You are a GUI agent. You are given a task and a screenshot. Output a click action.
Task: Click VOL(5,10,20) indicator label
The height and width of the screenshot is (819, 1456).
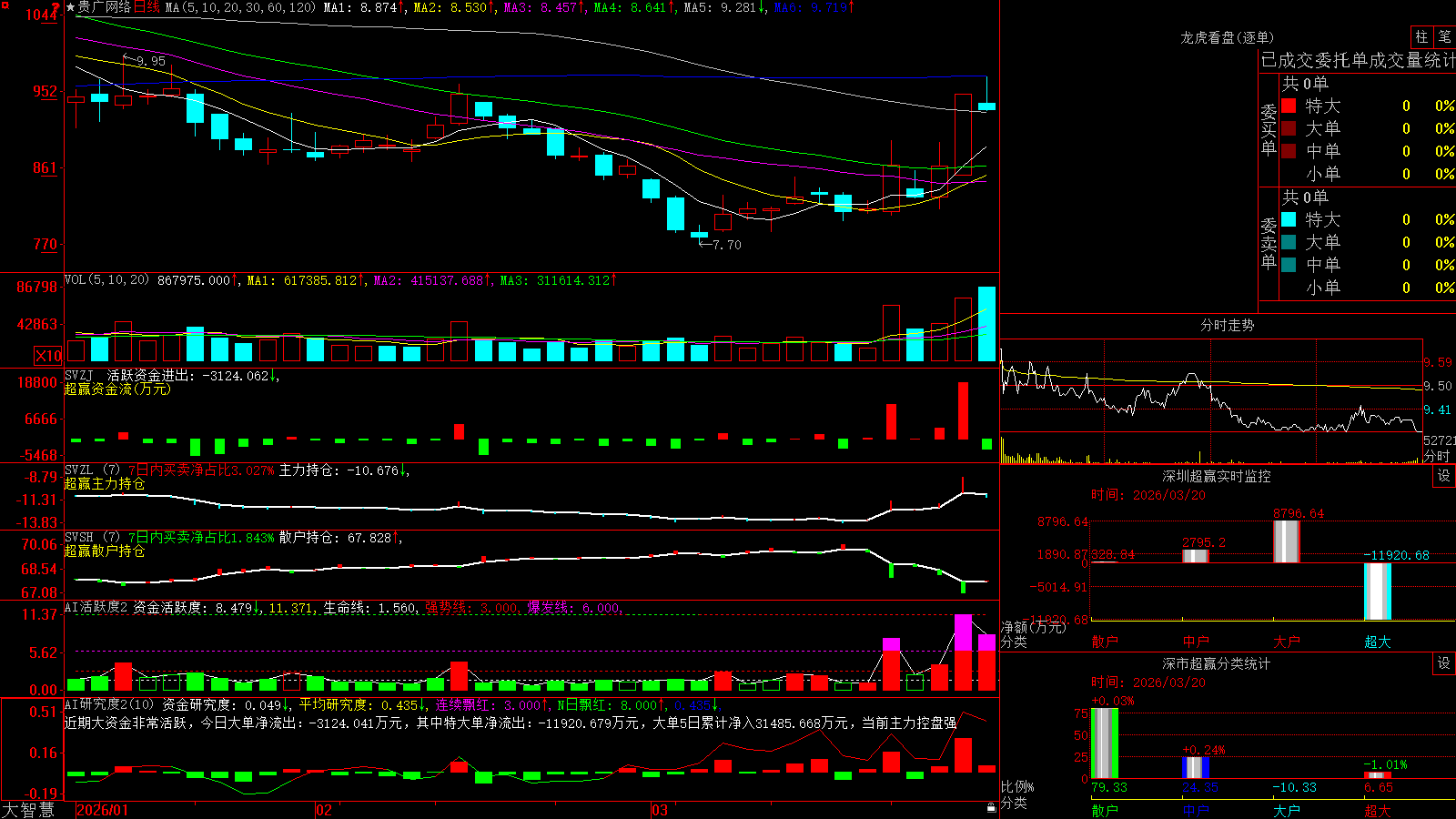pos(106,280)
